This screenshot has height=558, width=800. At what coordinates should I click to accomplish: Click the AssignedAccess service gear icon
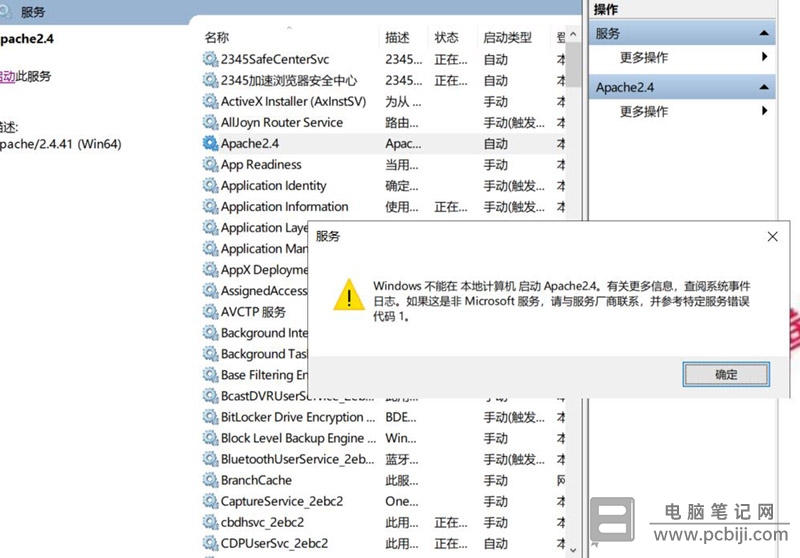(x=210, y=290)
